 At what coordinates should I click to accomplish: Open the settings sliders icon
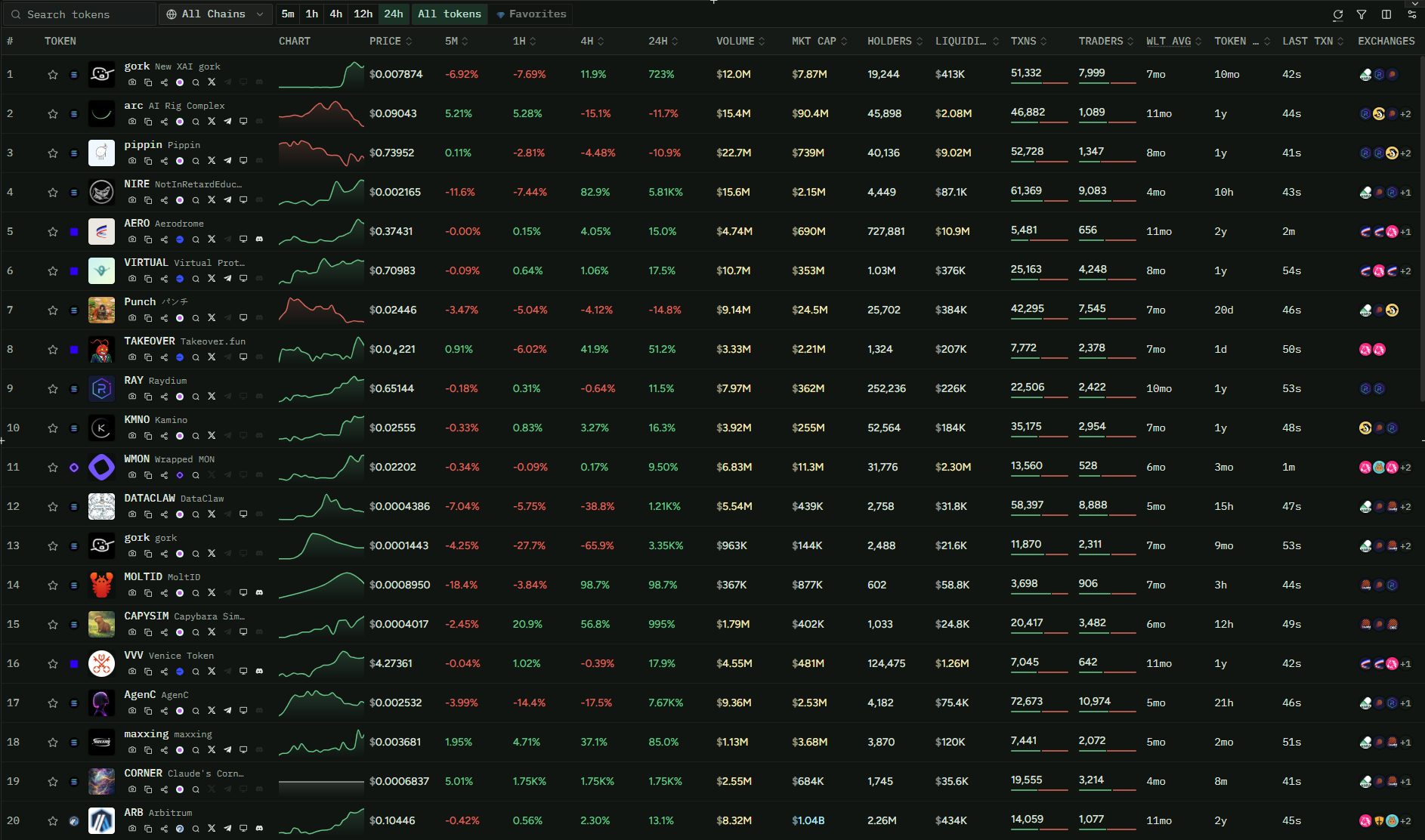(x=1411, y=14)
